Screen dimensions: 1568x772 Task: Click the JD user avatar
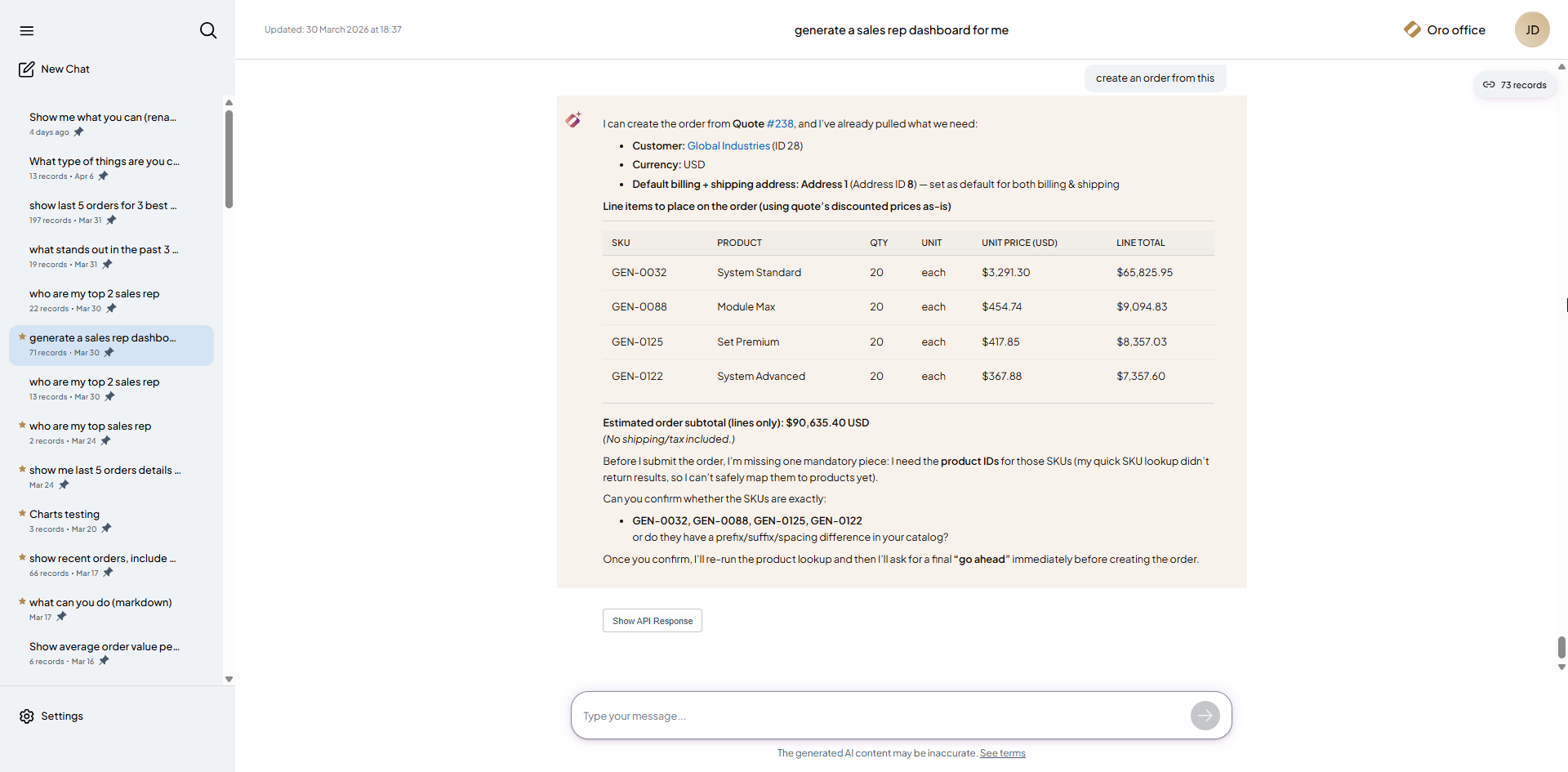(1531, 30)
